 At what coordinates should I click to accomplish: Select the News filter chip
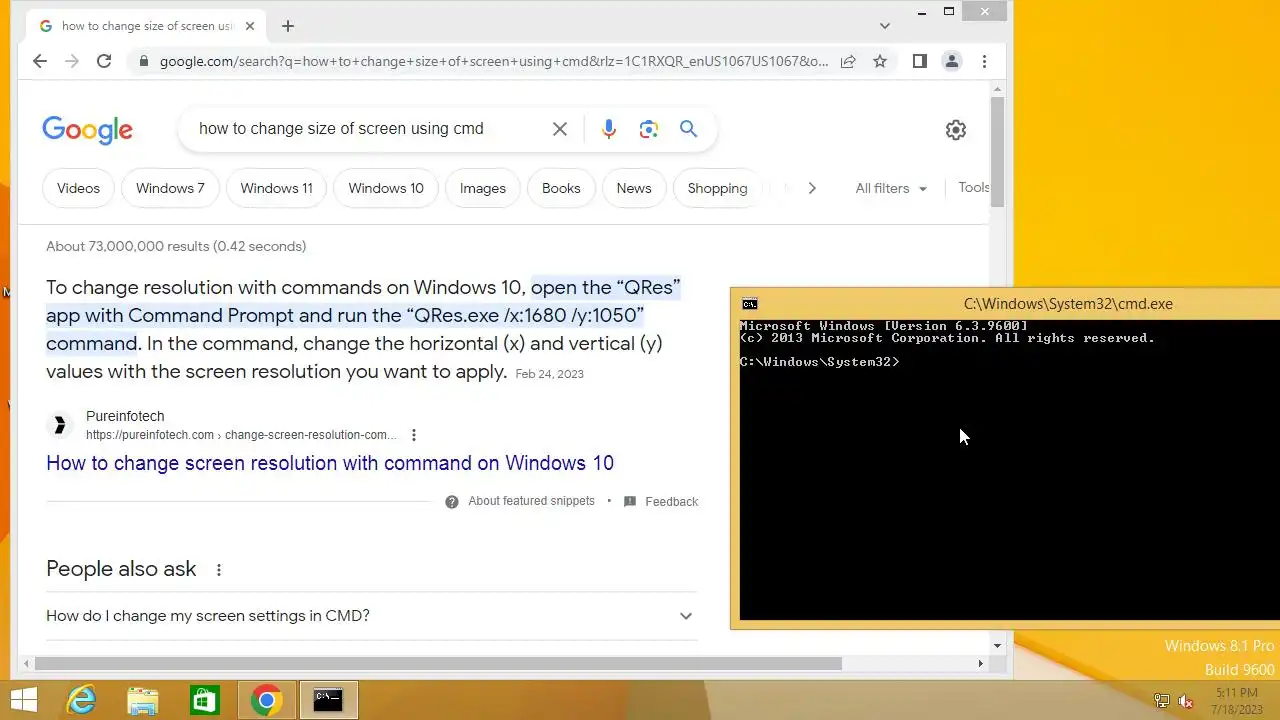pyautogui.click(x=634, y=188)
